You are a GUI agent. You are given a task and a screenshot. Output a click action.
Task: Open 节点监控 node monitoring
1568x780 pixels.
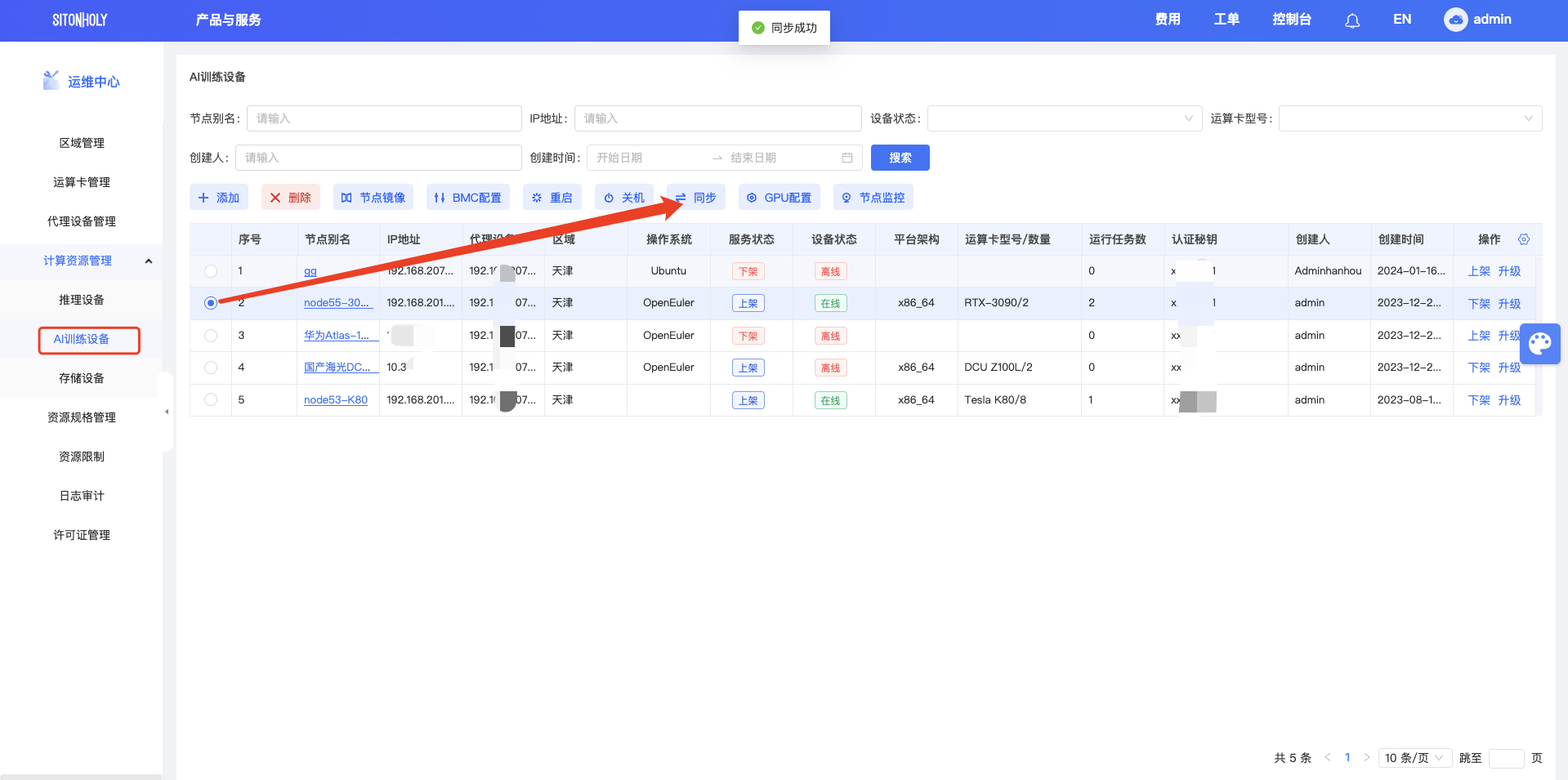point(873,198)
